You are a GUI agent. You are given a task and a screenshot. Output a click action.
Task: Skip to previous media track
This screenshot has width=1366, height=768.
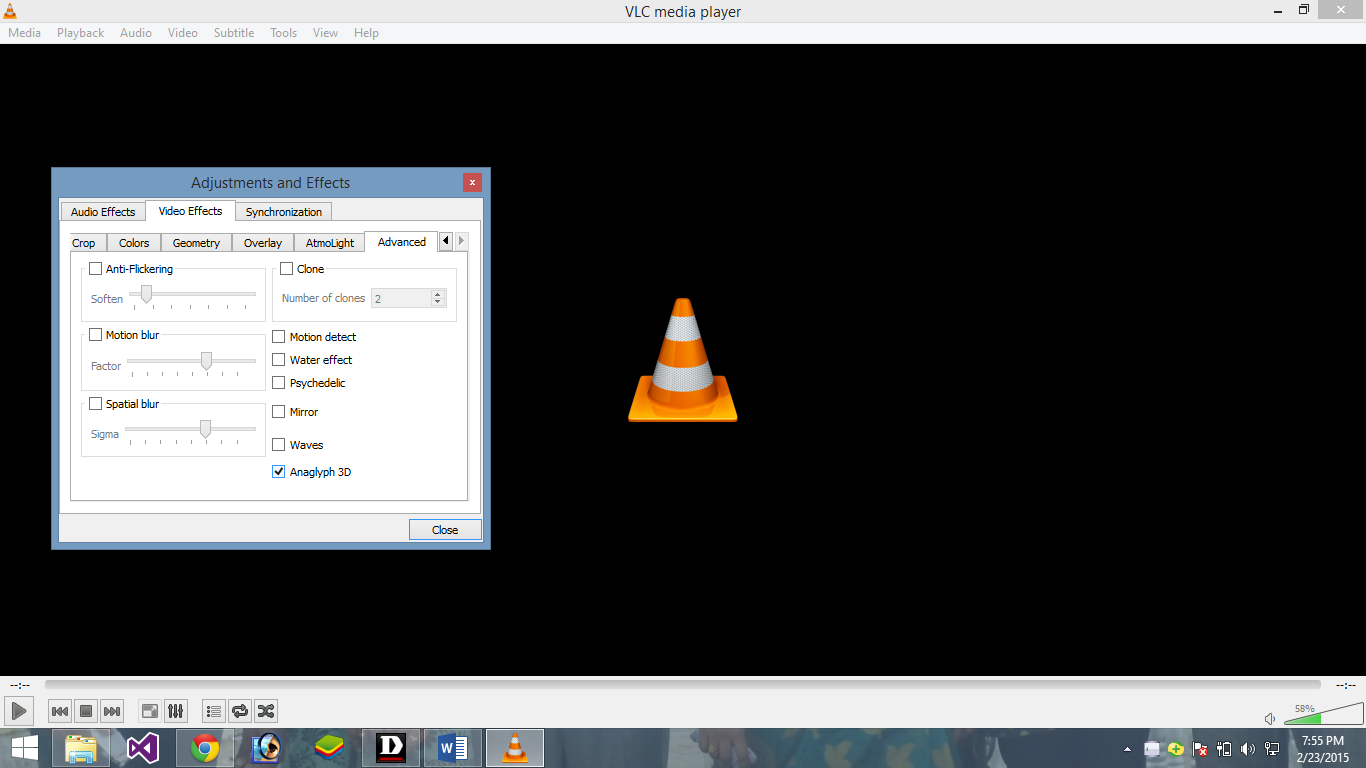click(60, 711)
